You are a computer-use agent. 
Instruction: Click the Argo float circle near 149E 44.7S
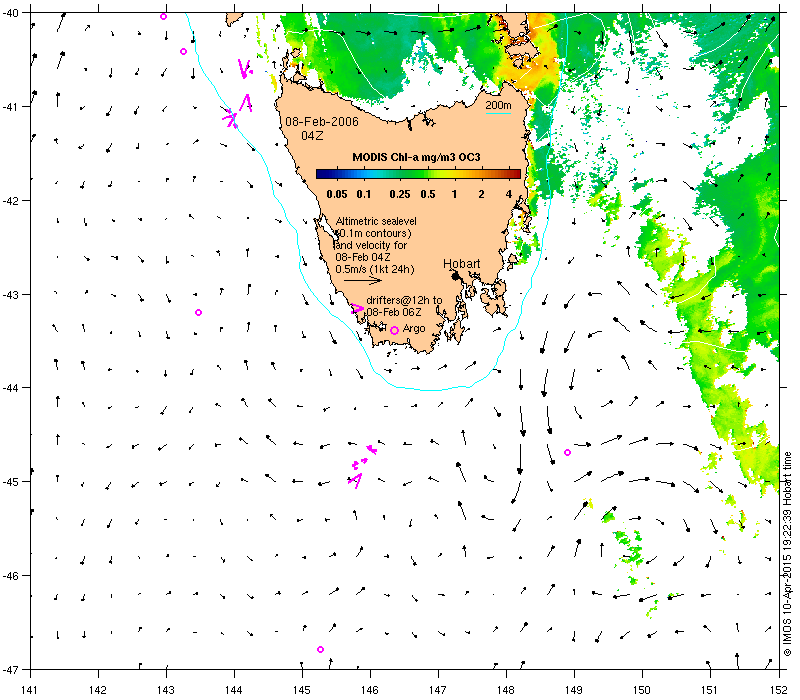pyautogui.click(x=567, y=453)
